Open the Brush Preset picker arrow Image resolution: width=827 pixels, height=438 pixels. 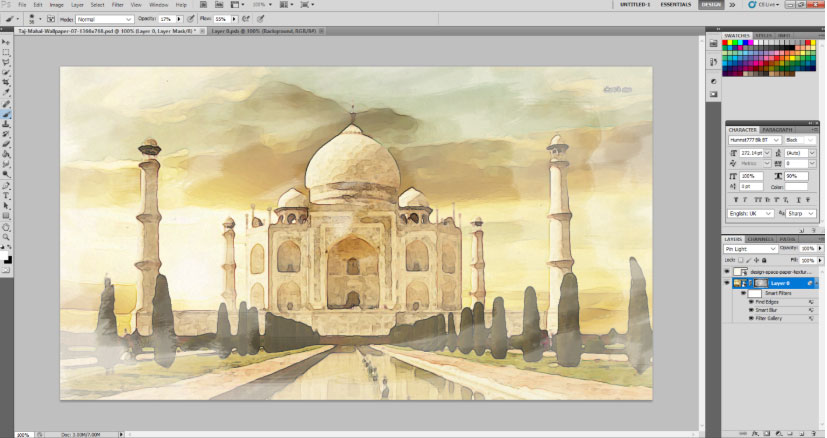tap(40, 19)
